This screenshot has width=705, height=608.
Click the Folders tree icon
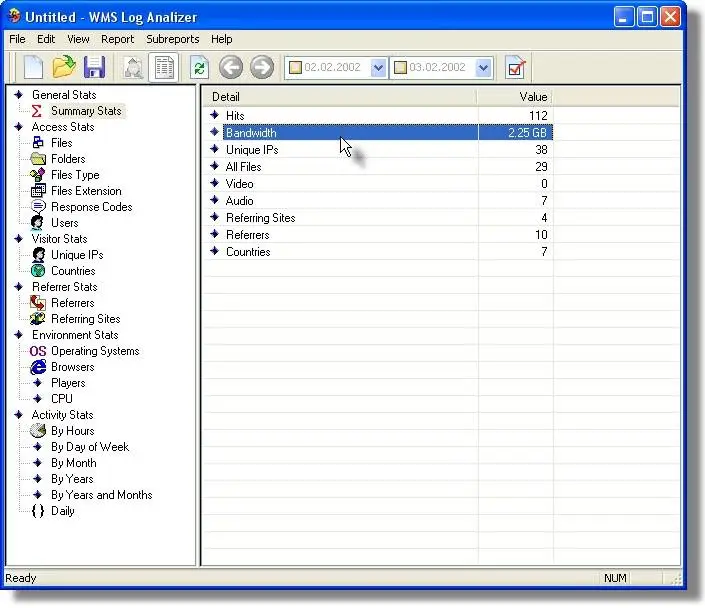pos(38,159)
